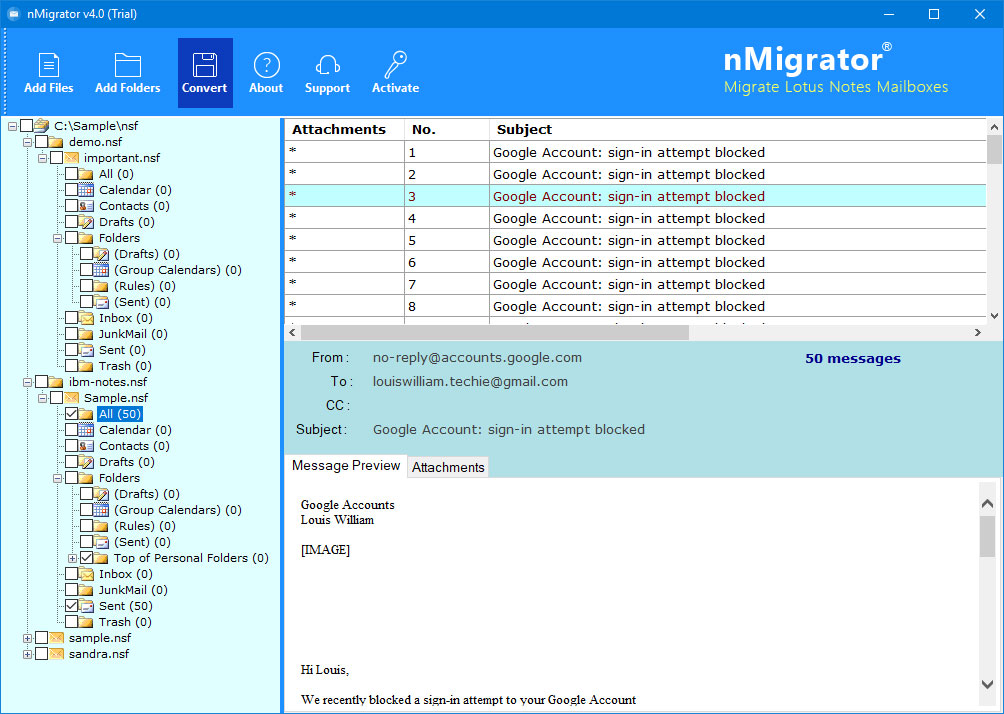The image size is (1004, 714).
Task: Open the Attachments tab
Action: tap(448, 467)
